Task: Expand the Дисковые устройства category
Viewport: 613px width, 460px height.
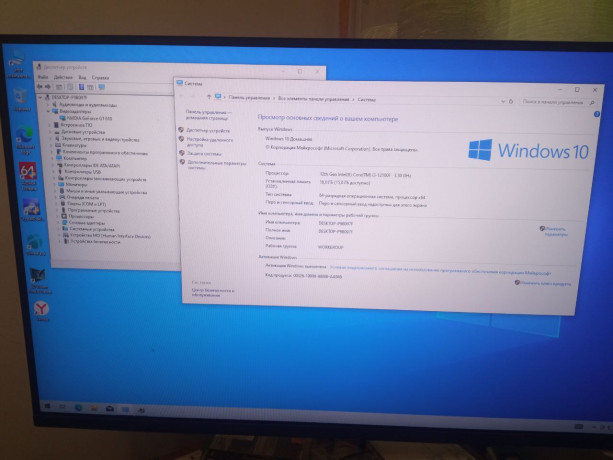Action: coord(50,132)
